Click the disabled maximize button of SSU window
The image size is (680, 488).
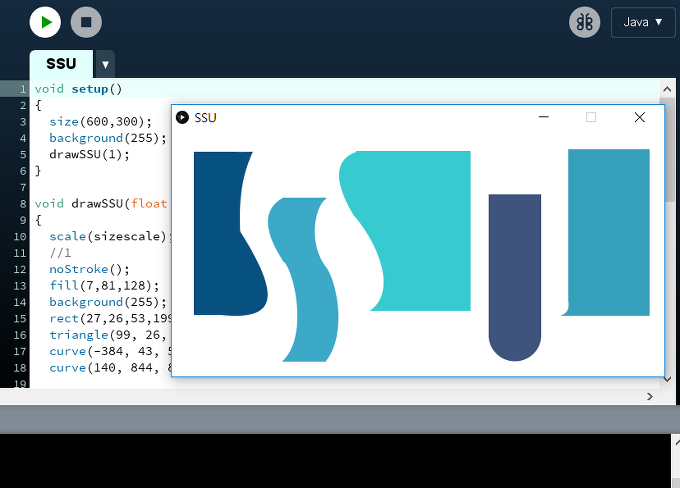(591, 117)
